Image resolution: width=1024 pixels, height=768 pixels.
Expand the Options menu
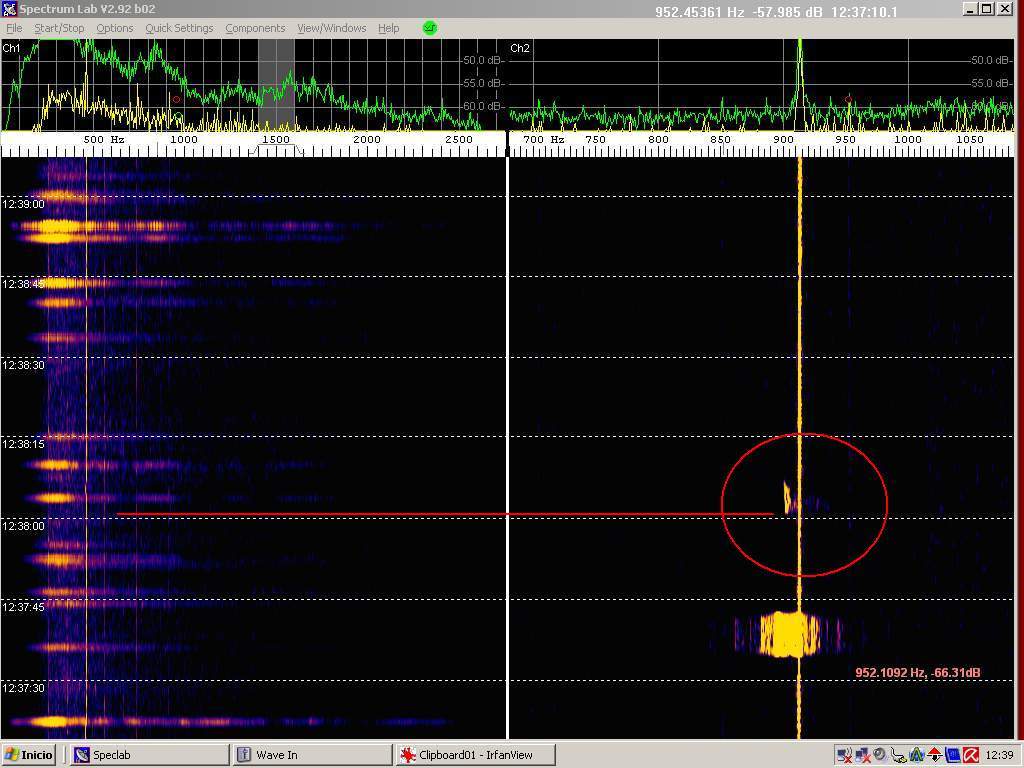(114, 28)
